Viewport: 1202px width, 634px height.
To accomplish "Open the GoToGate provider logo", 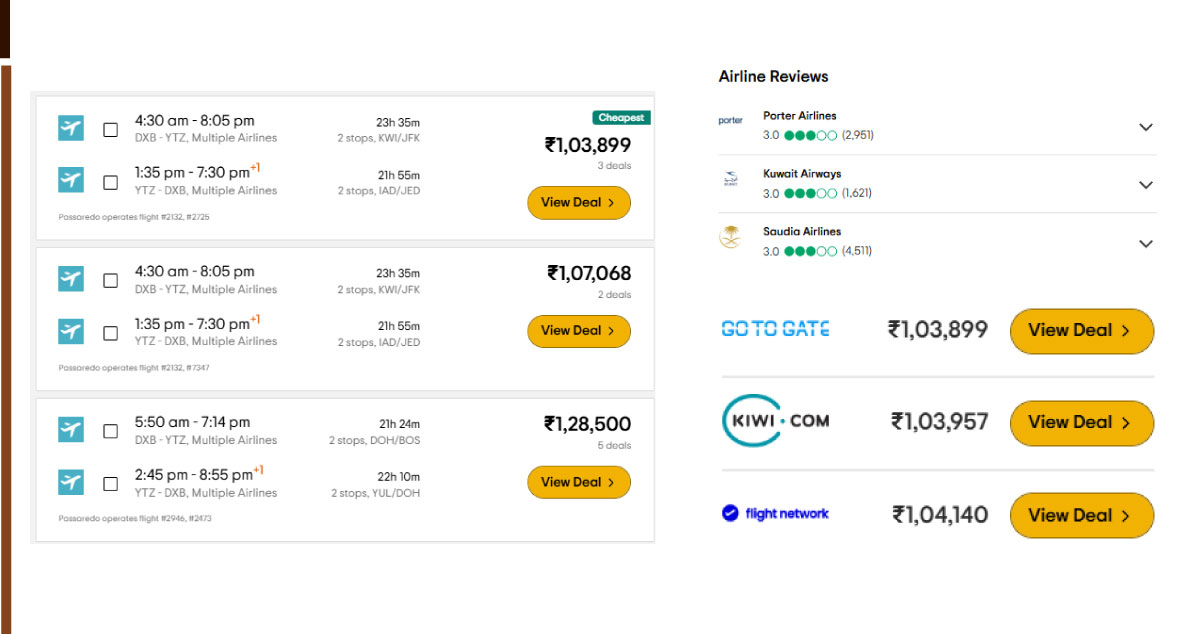I will [775, 327].
